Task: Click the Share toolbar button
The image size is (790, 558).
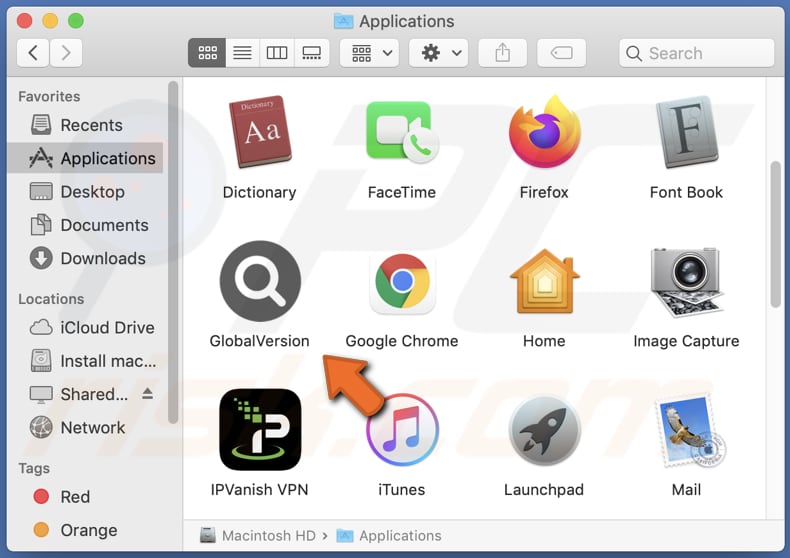Action: pyautogui.click(x=502, y=53)
